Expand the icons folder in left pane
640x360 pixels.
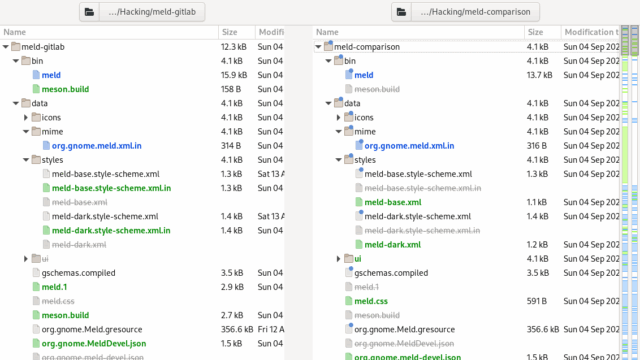click(26, 118)
